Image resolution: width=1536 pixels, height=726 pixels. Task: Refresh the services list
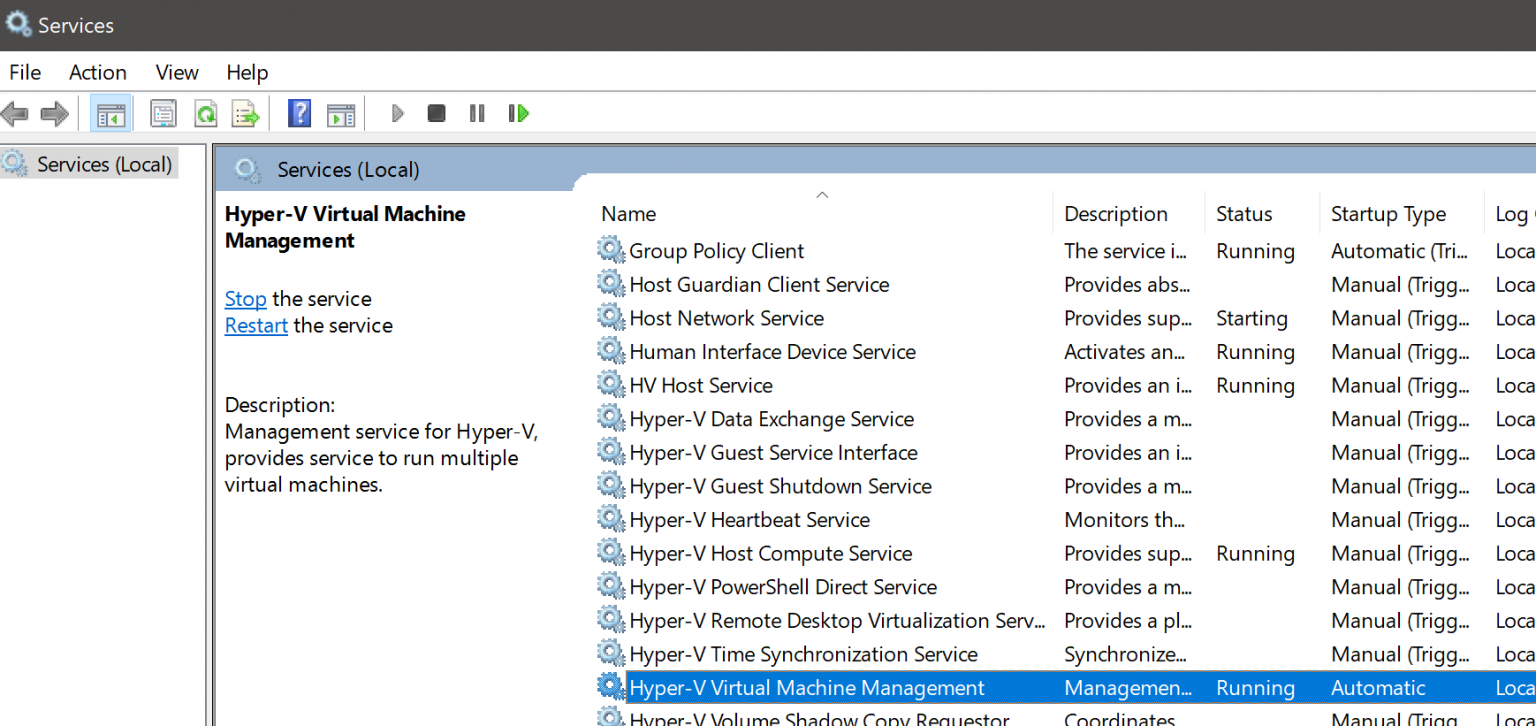point(205,113)
